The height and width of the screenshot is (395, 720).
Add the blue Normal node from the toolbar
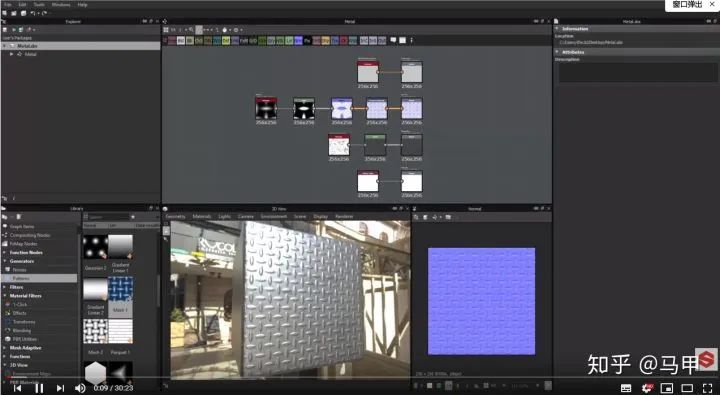coord(298,41)
